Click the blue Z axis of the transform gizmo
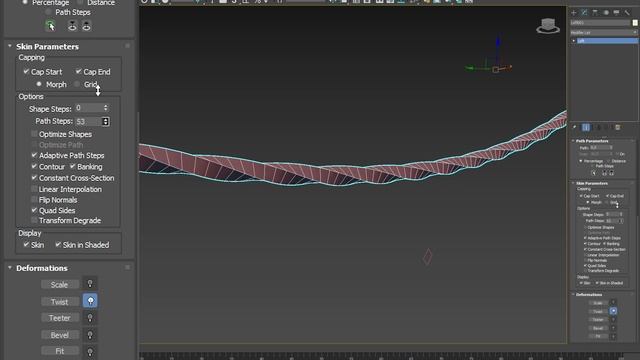This screenshot has height=360, width=640. click(x=498, y=50)
